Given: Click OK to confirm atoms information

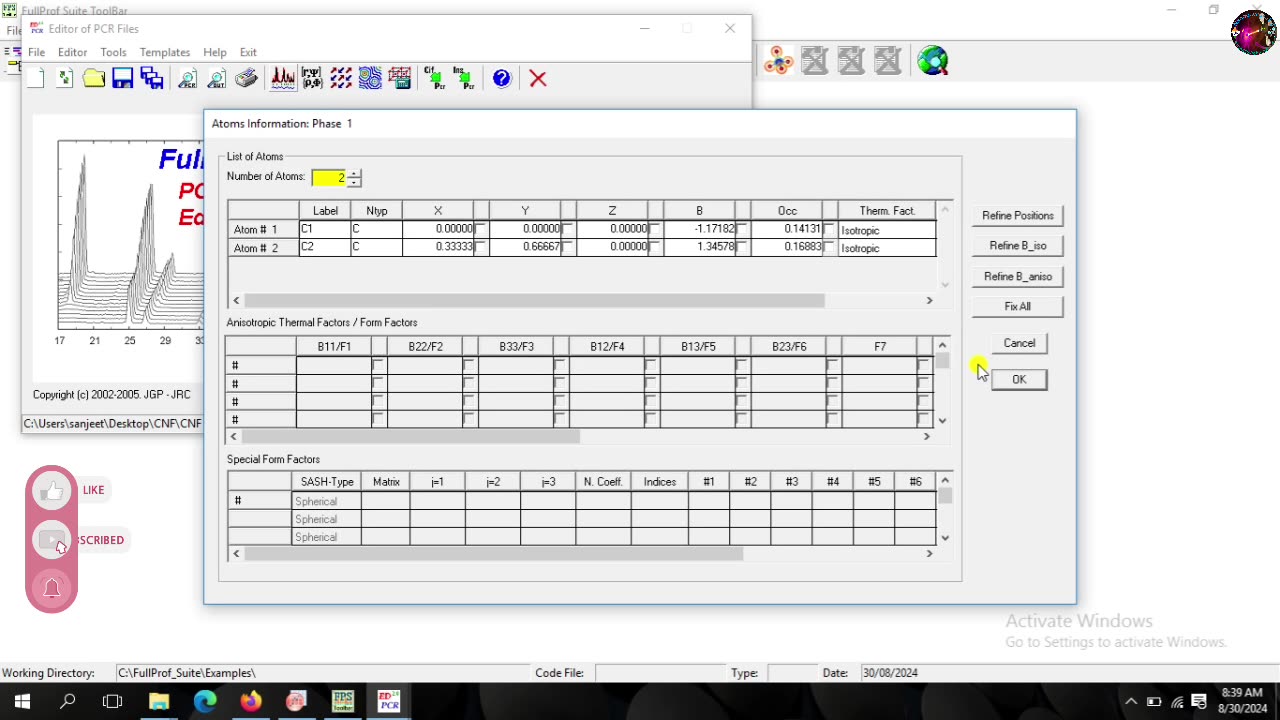Looking at the screenshot, I should coord(1019,379).
